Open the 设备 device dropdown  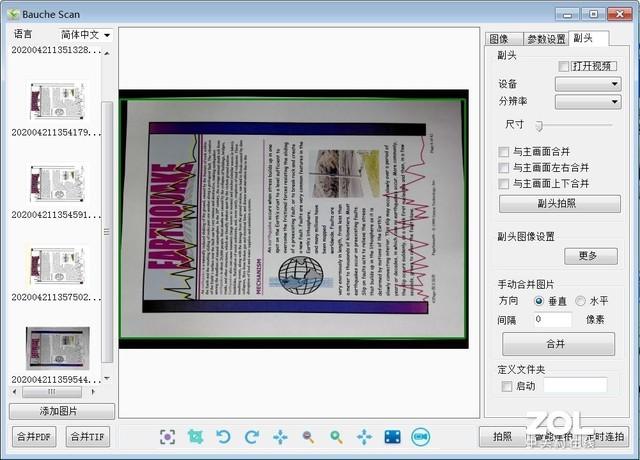(x=588, y=84)
